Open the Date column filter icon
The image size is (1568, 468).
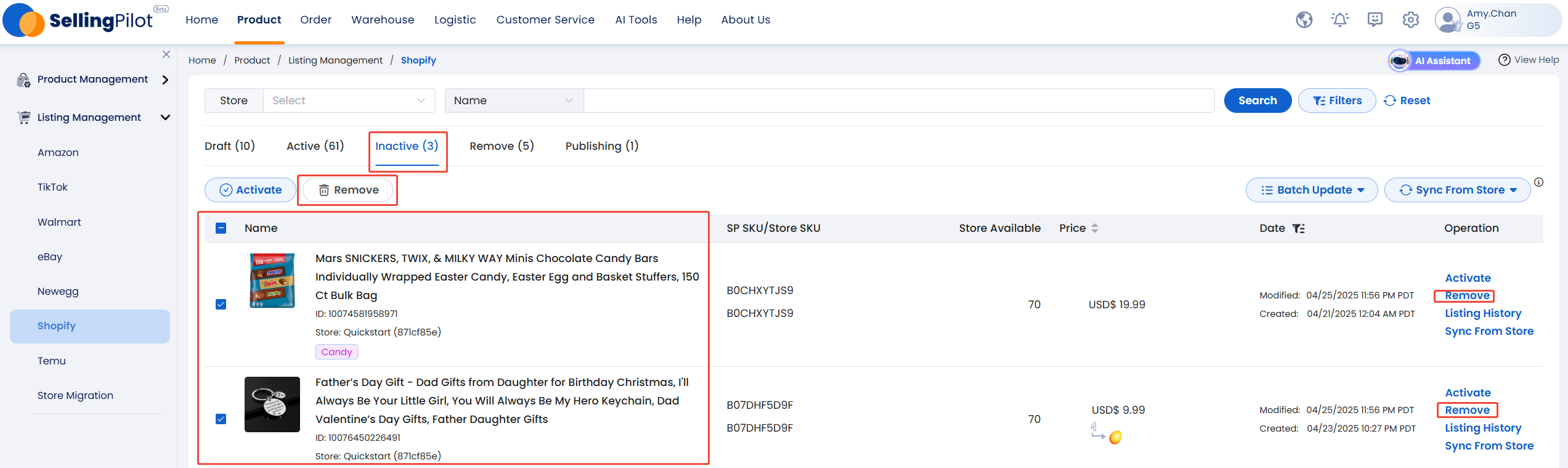tap(1298, 228)
